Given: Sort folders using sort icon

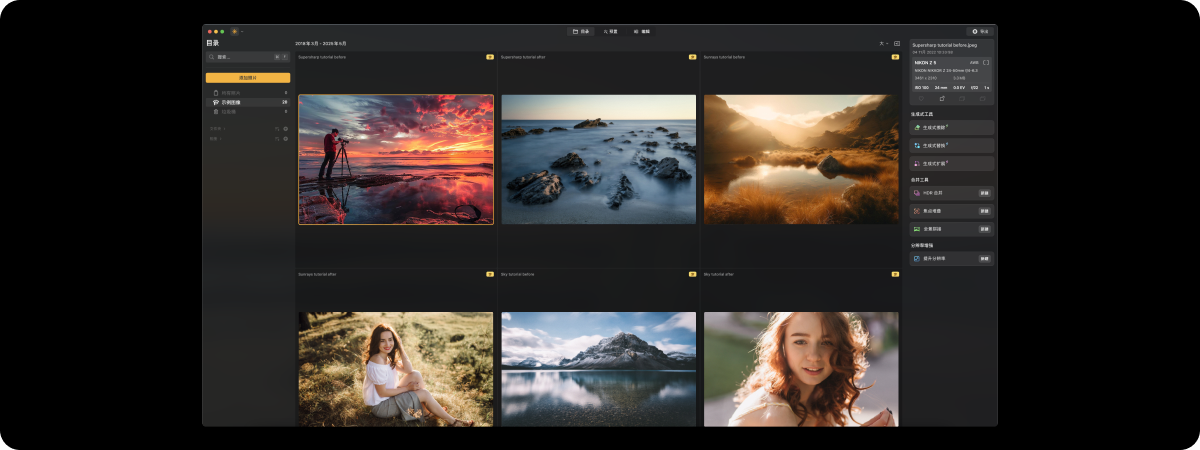Looking at the screenshot, I should 277,129.
